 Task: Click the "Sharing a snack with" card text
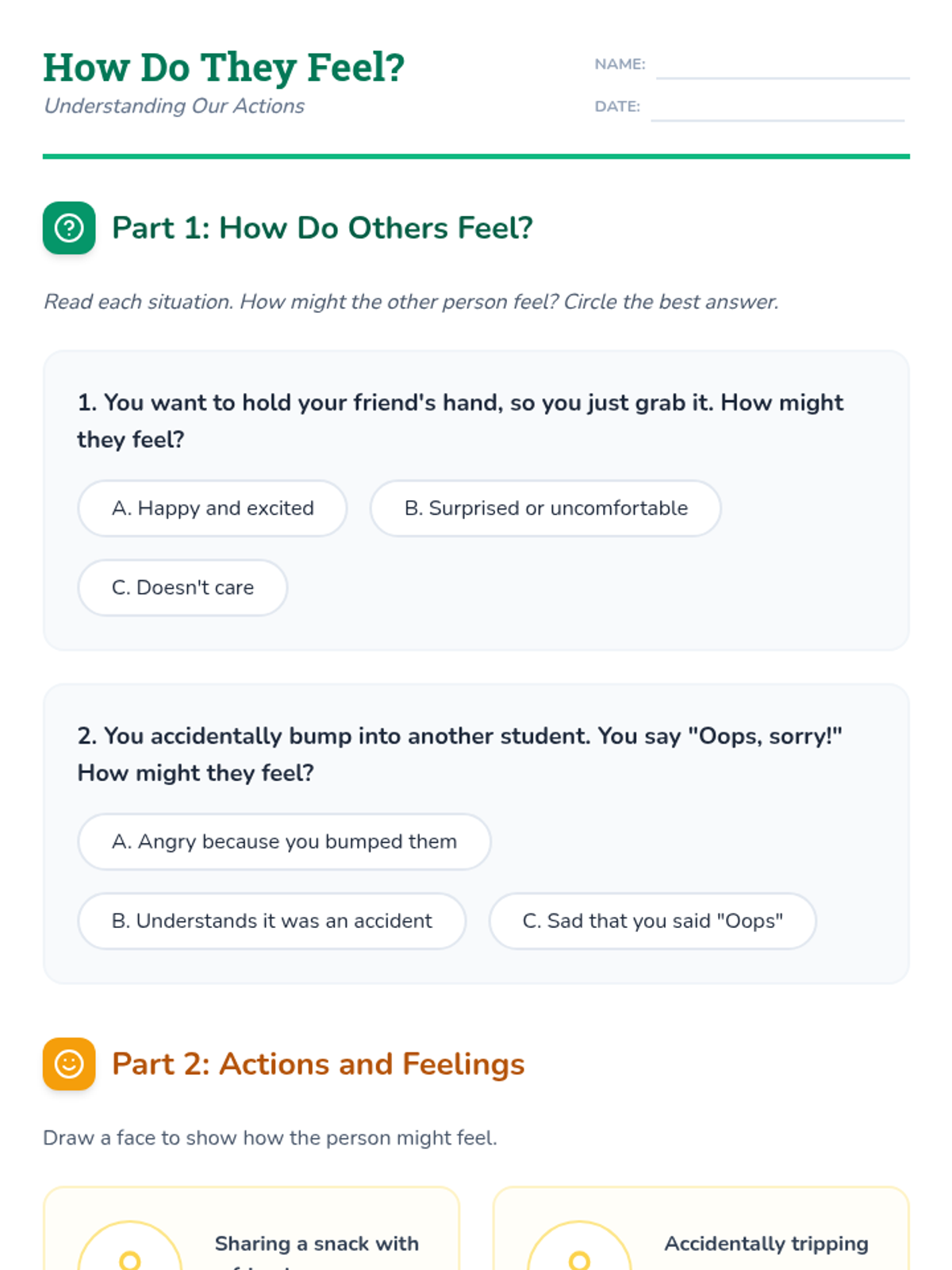click(x=317, y=1244)
